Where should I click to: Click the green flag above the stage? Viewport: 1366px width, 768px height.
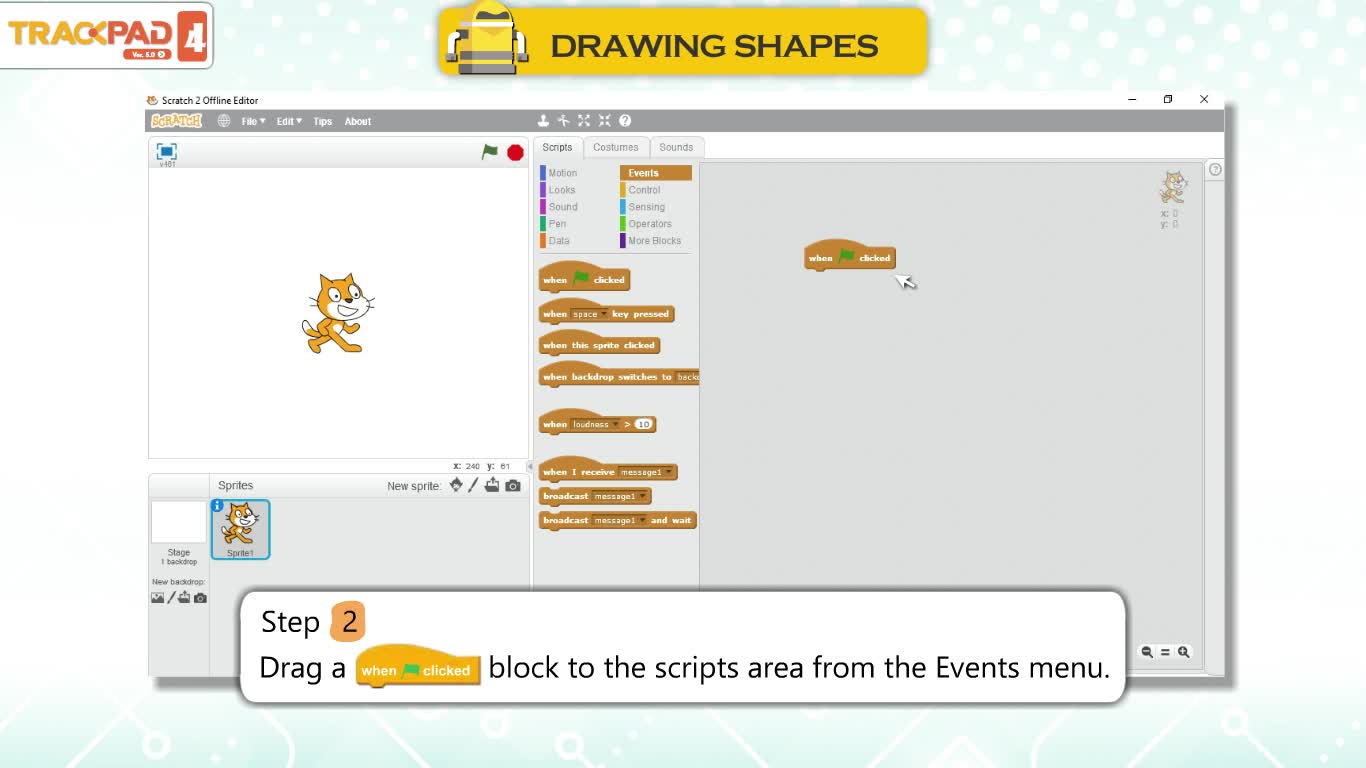pos(489,152)
